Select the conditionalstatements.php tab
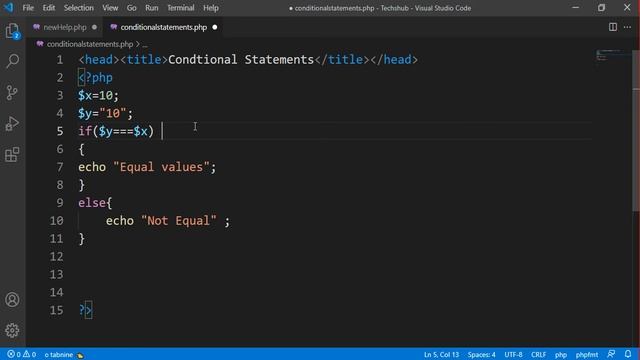The height and width of the screenshot is (360, 640). (x=163, y=27)
